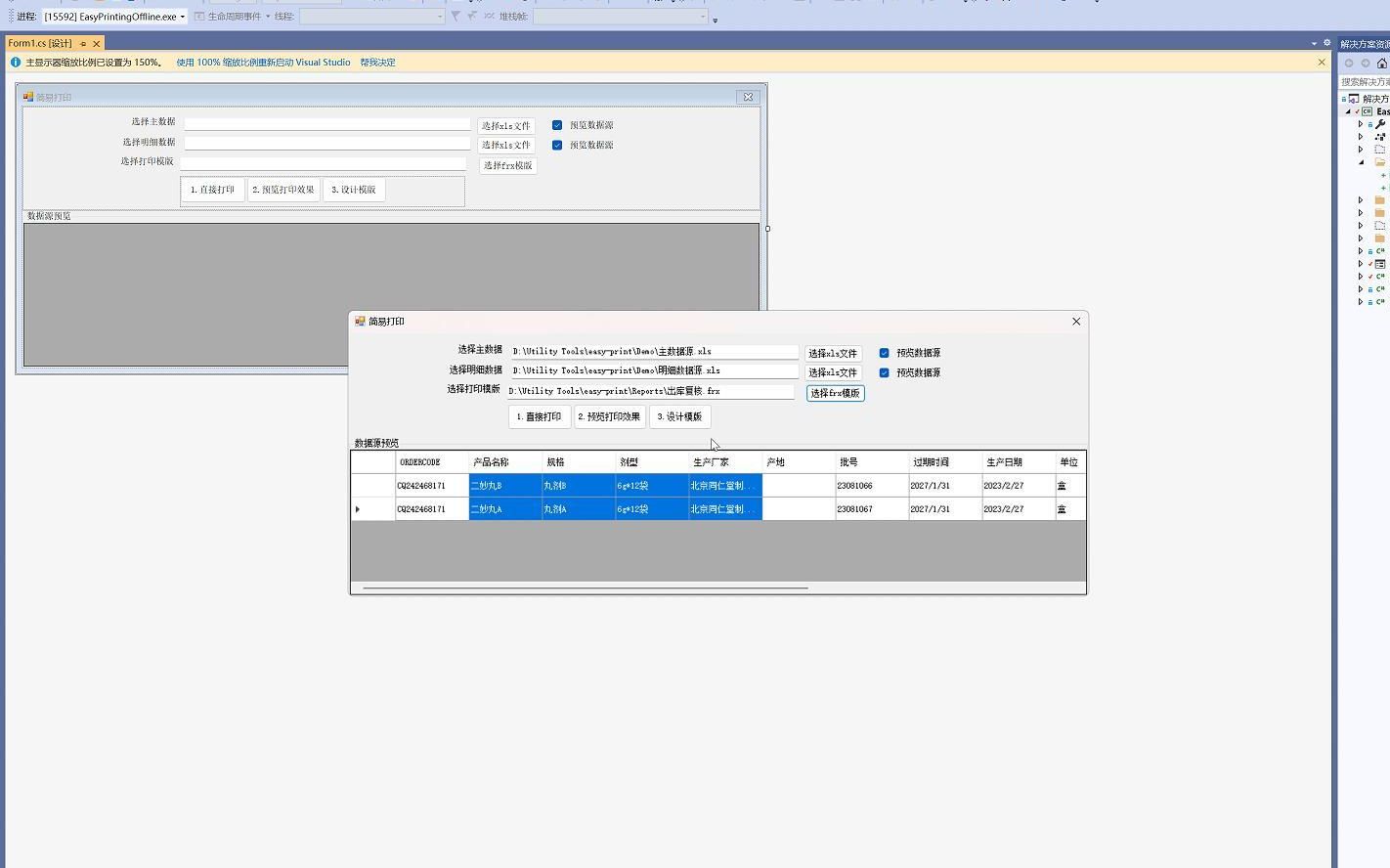
Task: Select the 选择frx模版 button on designer form
Action: pos(508,166)
